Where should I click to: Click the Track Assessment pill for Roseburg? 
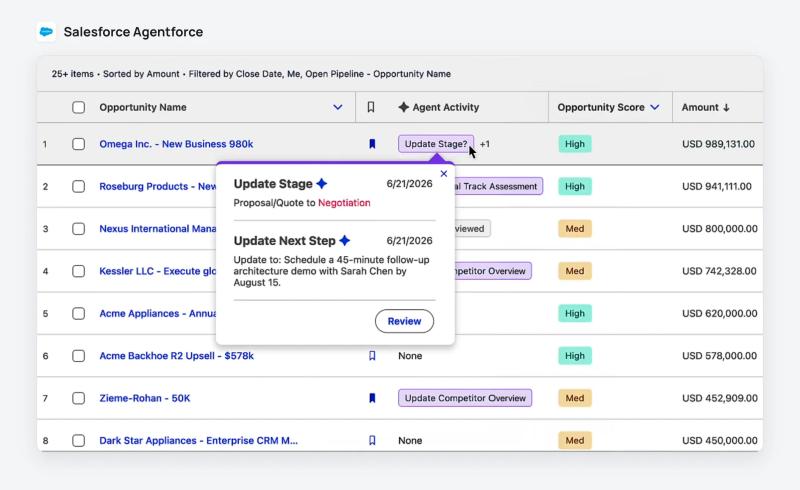[498, 186]
